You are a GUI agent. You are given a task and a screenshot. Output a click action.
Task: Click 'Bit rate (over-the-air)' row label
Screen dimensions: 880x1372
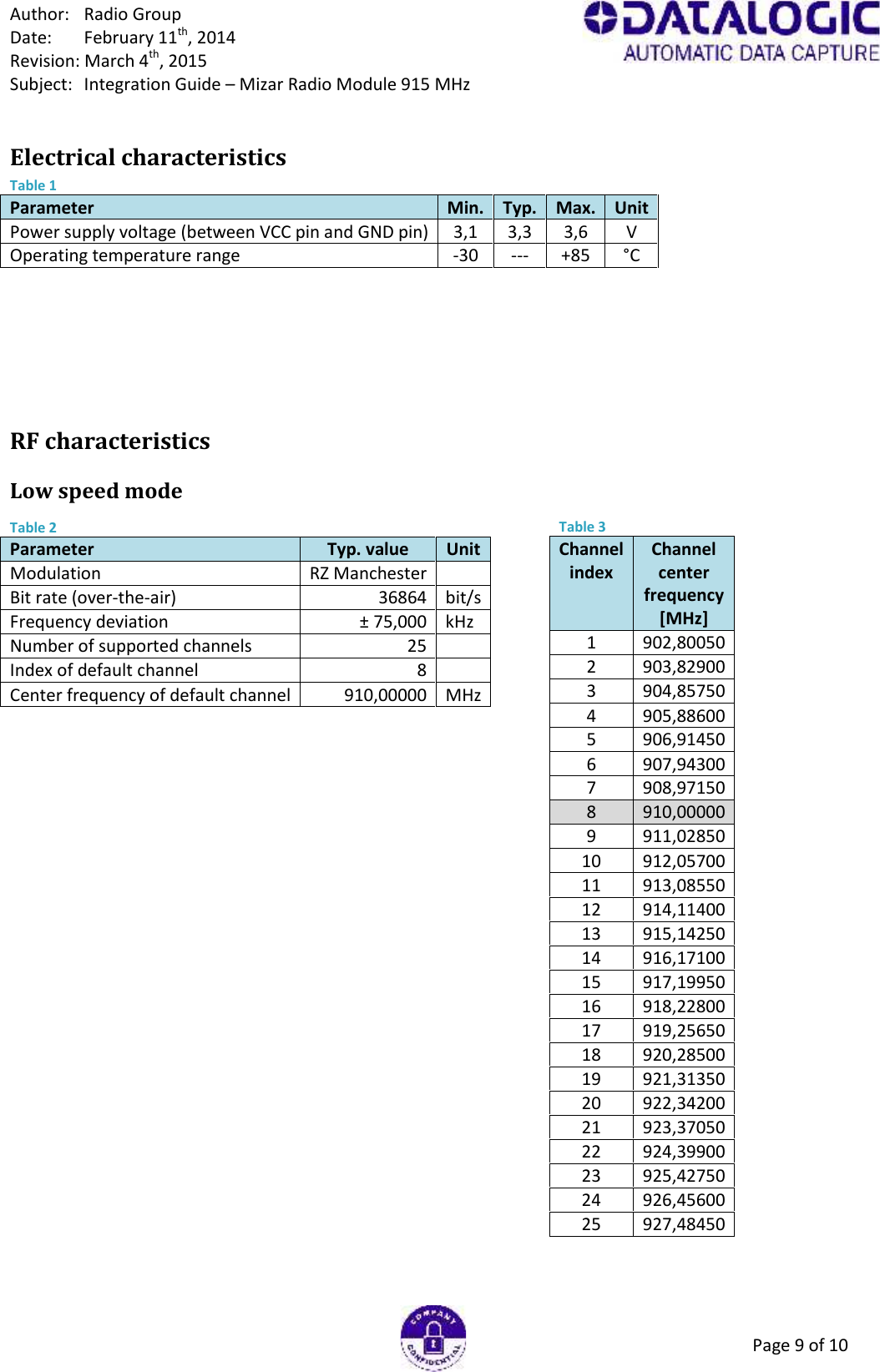point(150,598)
